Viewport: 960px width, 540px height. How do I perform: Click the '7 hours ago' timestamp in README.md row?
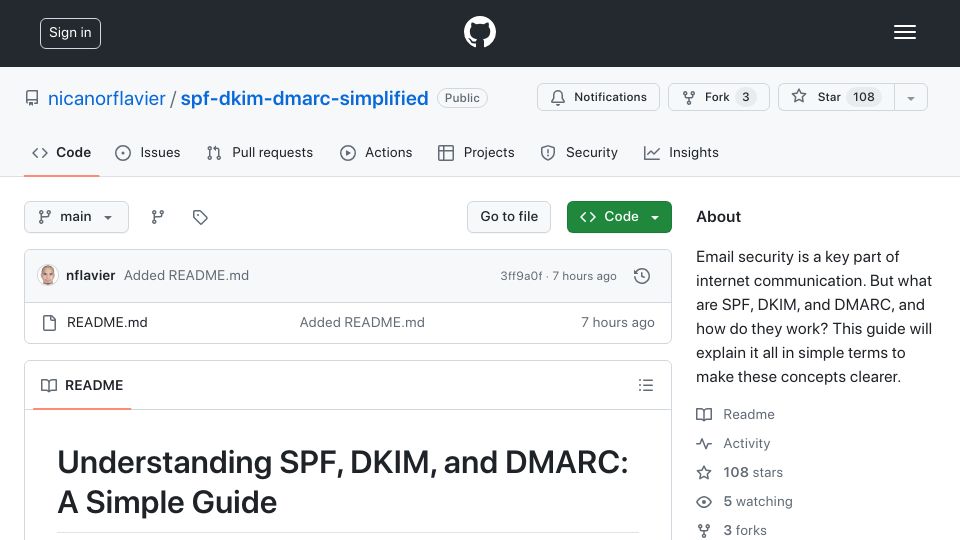pos(618,323)
